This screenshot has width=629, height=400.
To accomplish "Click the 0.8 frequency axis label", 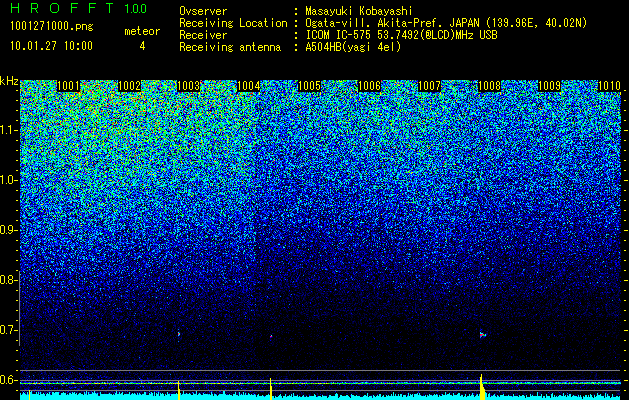I will click(x=7, y=280).
